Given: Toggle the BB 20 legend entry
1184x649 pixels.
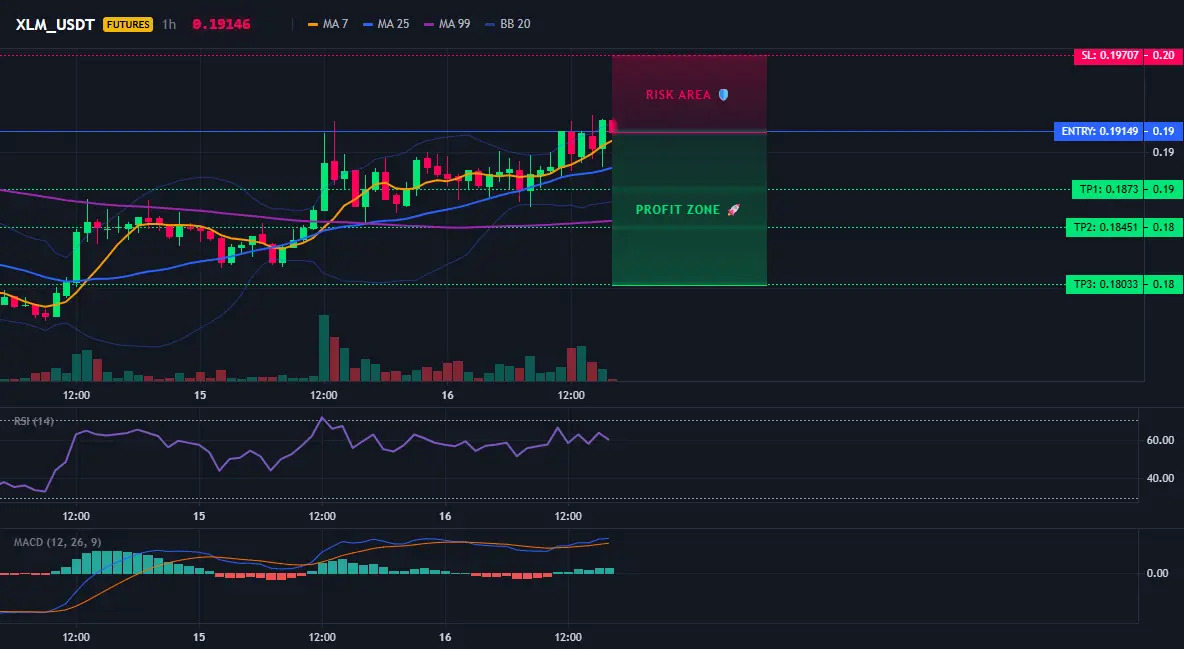Looking at the screenshot, I should [508, 24].
